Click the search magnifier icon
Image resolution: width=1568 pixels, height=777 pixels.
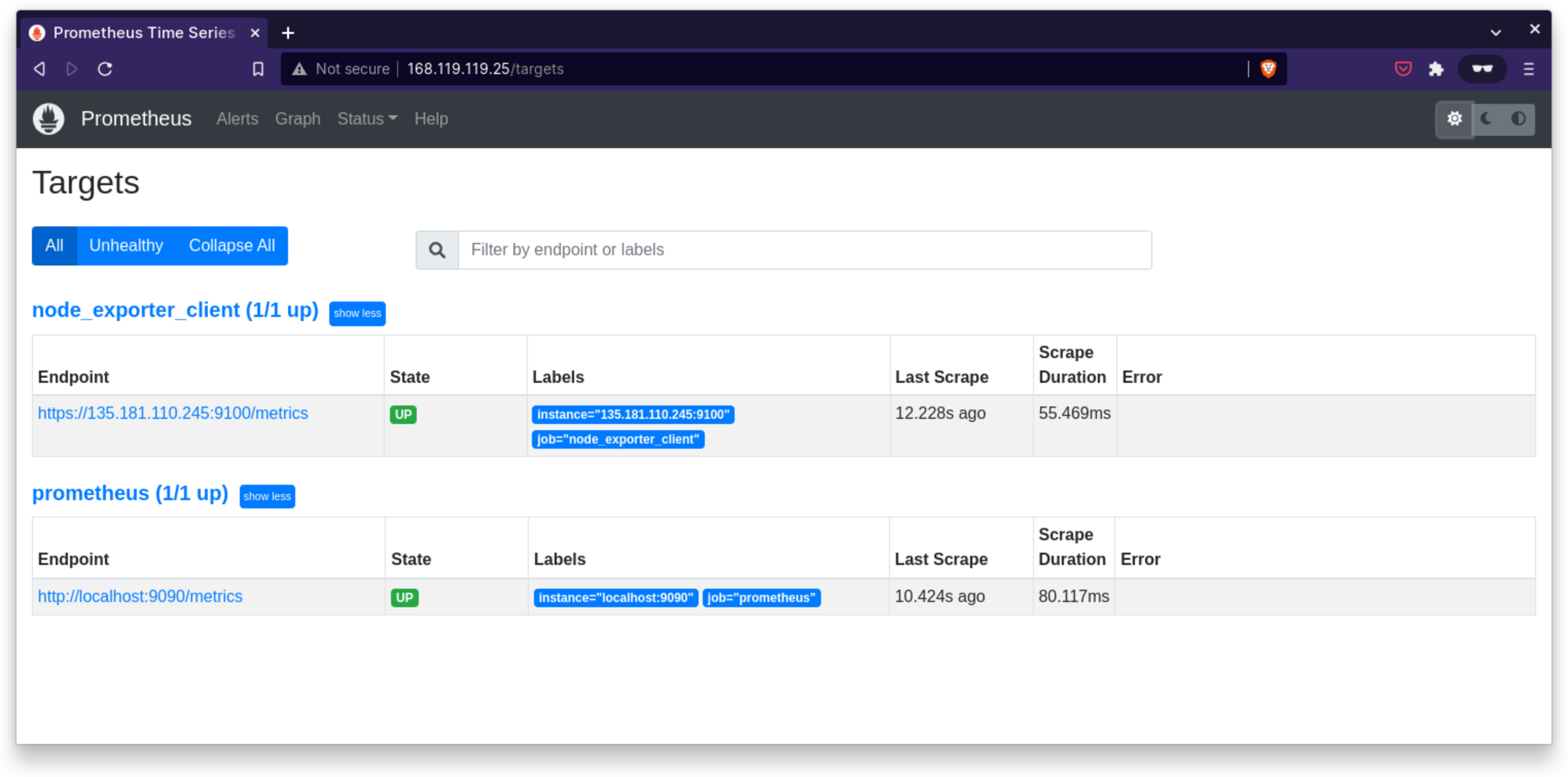click(437, 250)
